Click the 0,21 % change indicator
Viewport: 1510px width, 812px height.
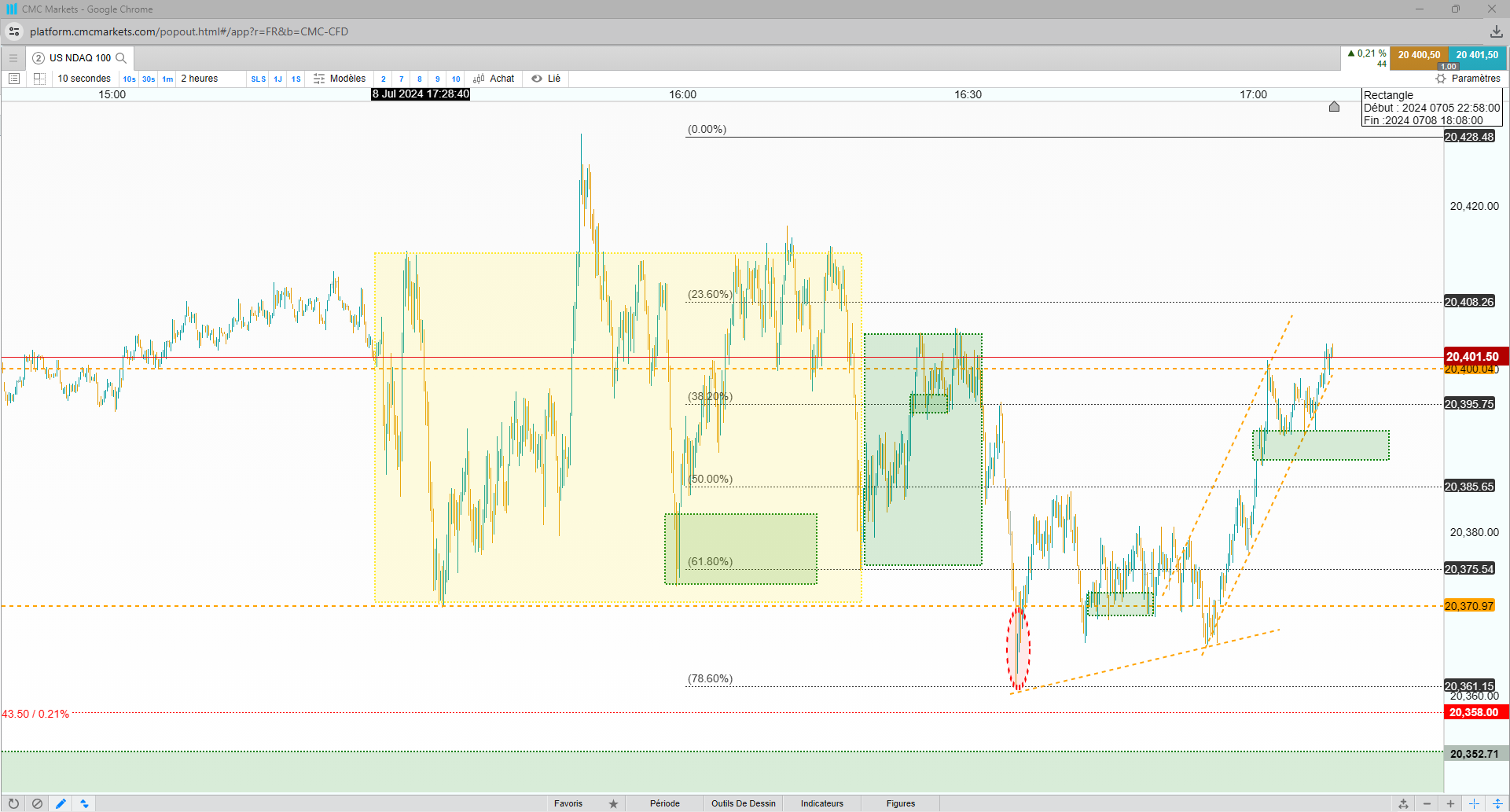[x=1367, y=54]
